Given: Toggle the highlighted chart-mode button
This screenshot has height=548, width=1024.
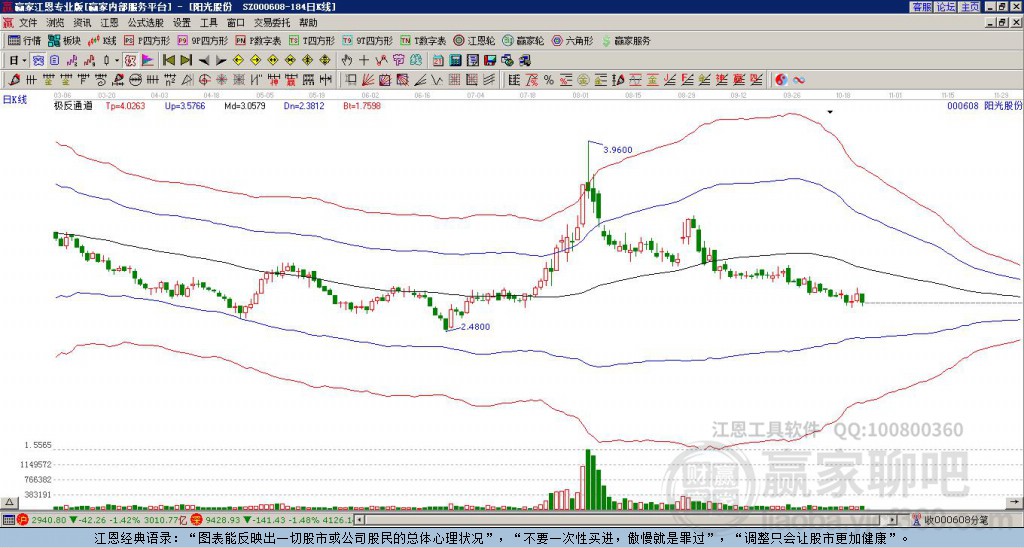Looking at the screenshot, I should [x=38, y=61].
